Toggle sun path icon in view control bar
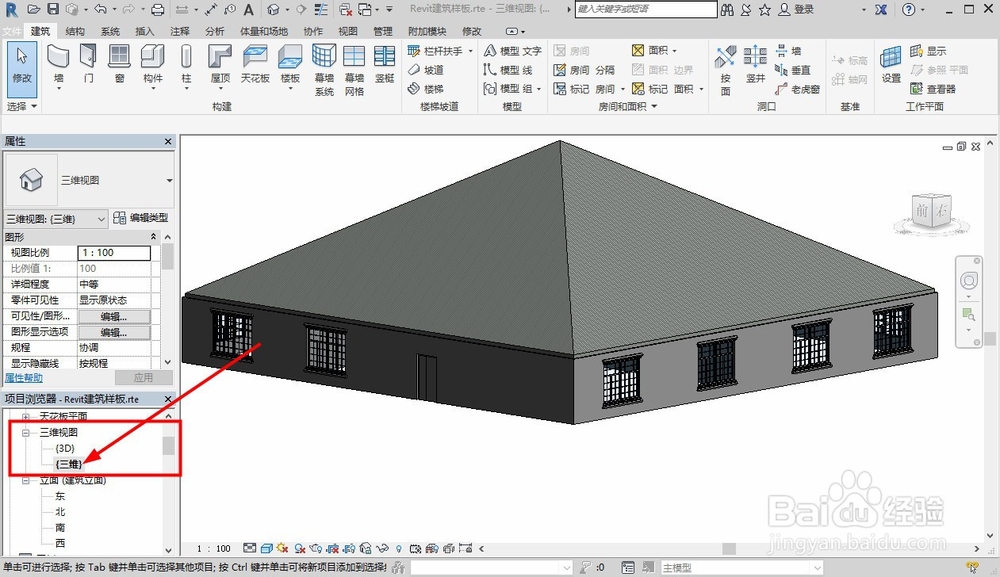Viewport: 1000px width, 577px height. (283, 548)
